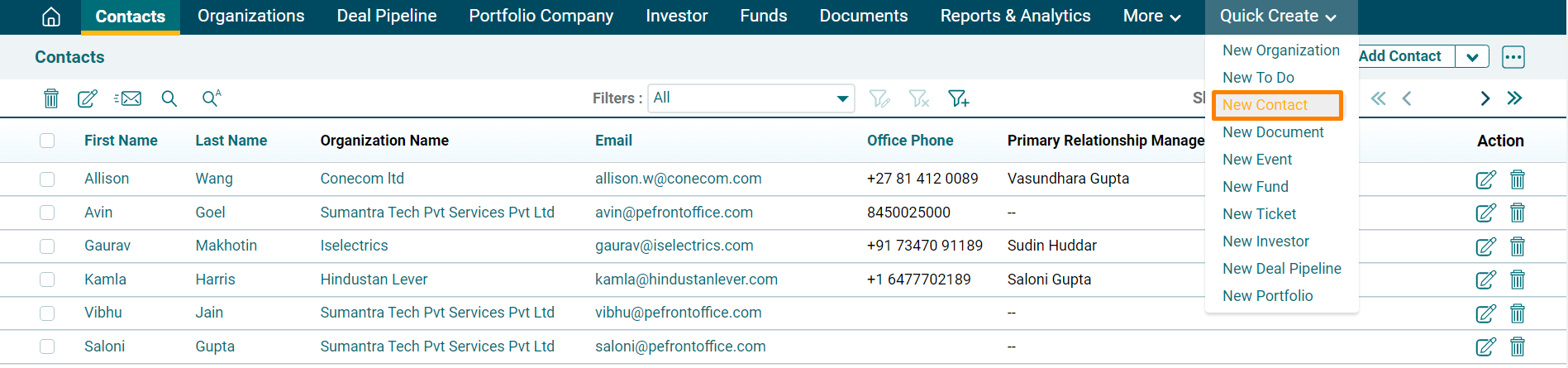
Task: Open advanced search using the magnifier-A icon
Action: (212, 98)
